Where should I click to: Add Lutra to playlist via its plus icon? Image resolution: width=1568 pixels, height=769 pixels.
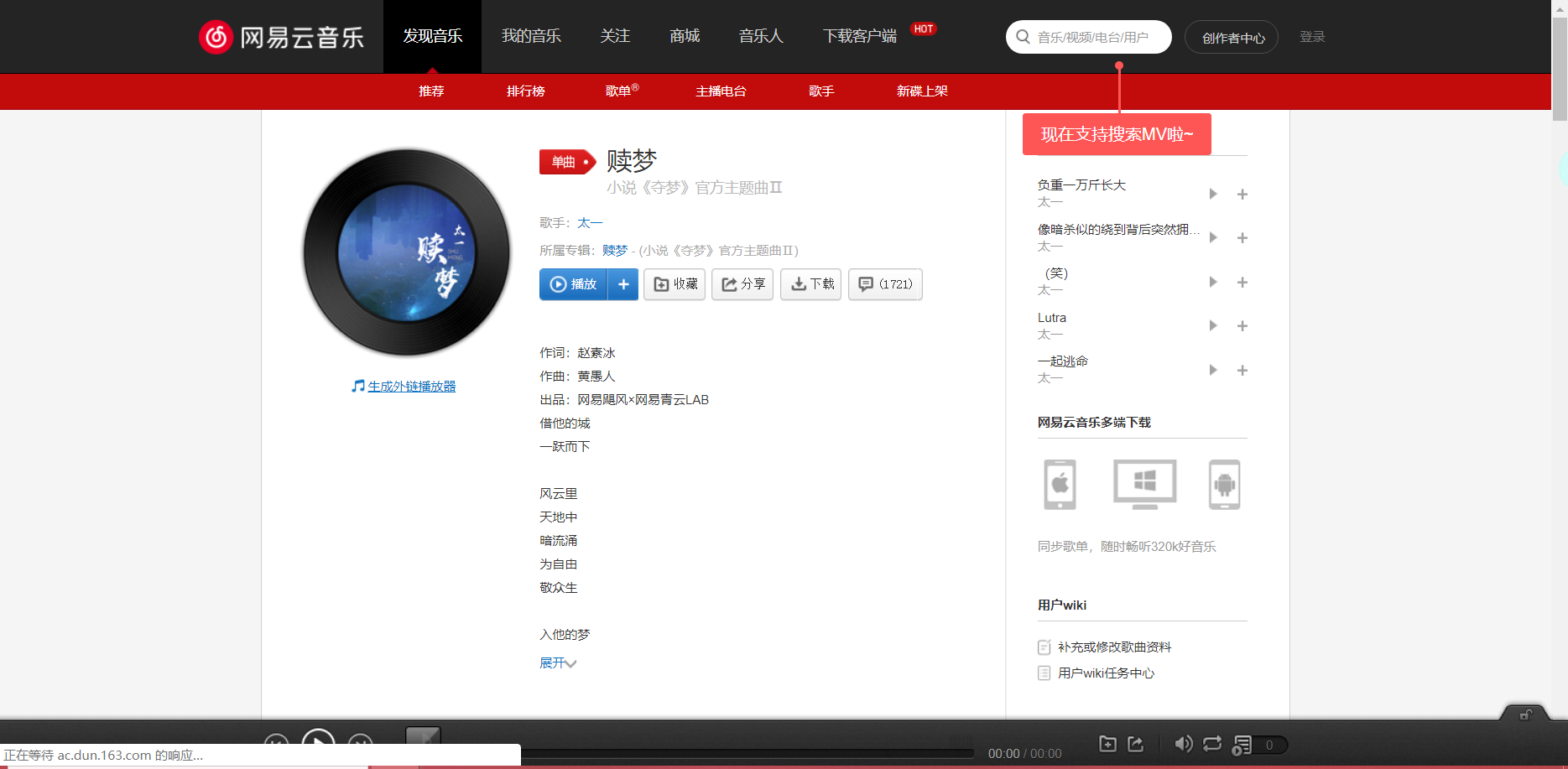1242,325
